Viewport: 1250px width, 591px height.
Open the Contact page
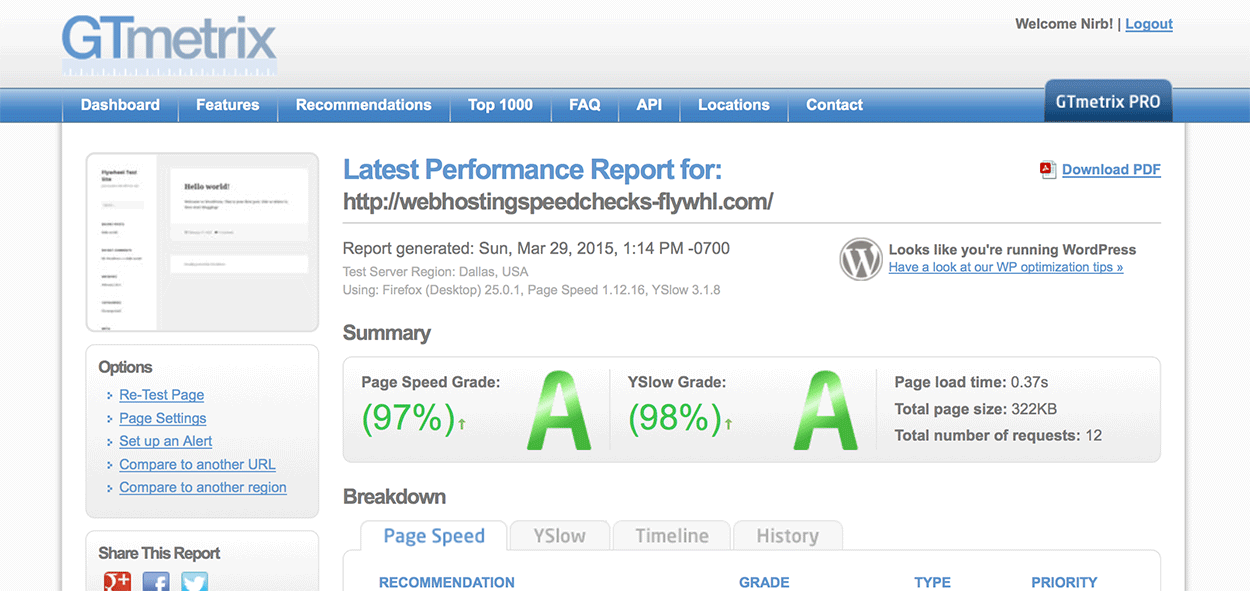pyautogui.click(x=834, y=105)
